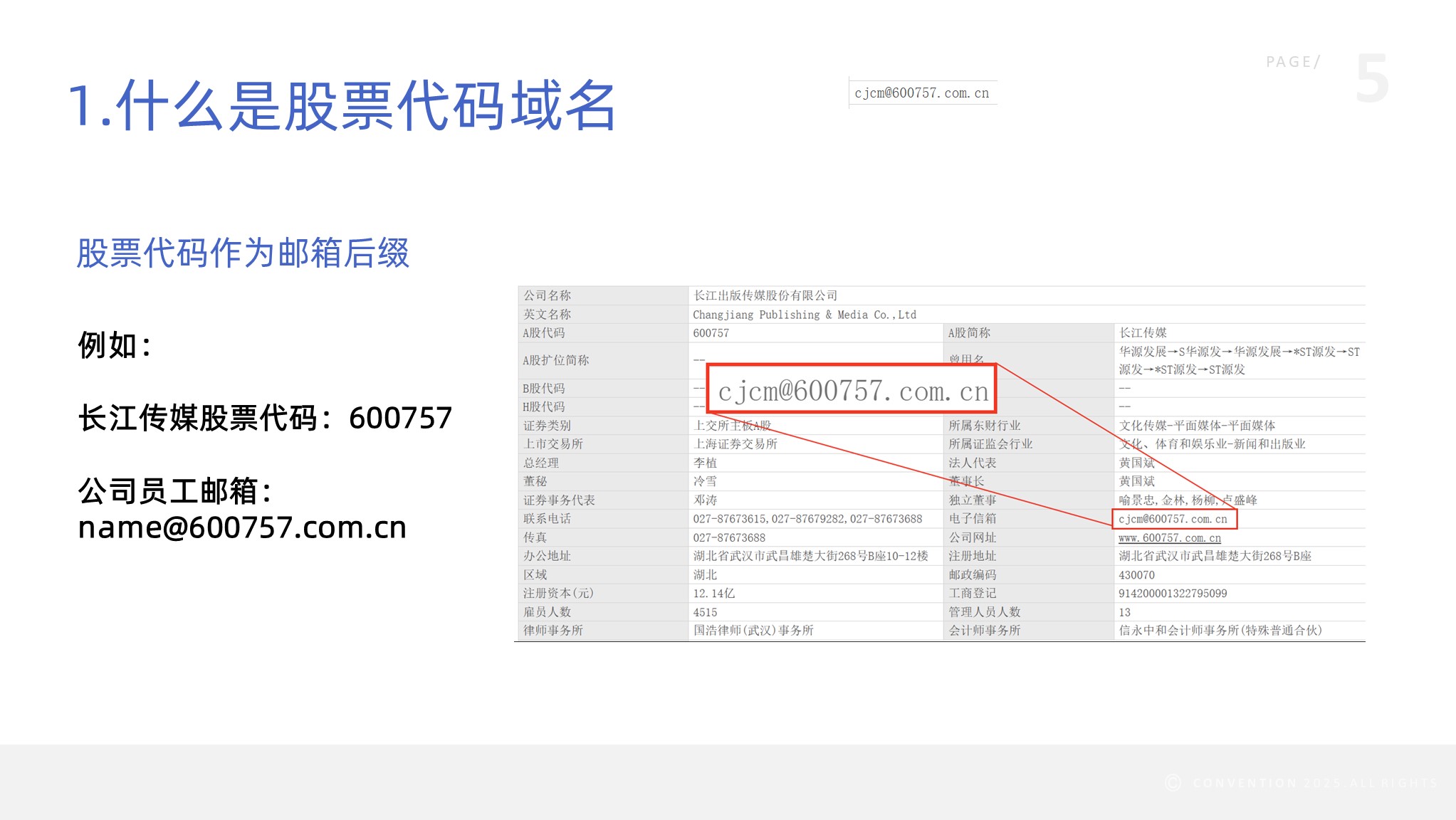Click the small email snippet beside the title
Screen dimensions: 1456x820
coord(922,93)
